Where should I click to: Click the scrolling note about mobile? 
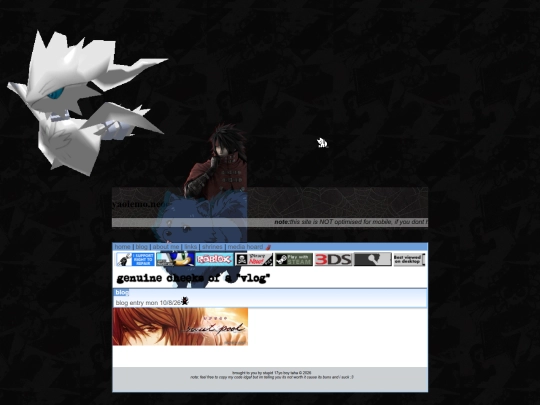(x=351, y=222)
